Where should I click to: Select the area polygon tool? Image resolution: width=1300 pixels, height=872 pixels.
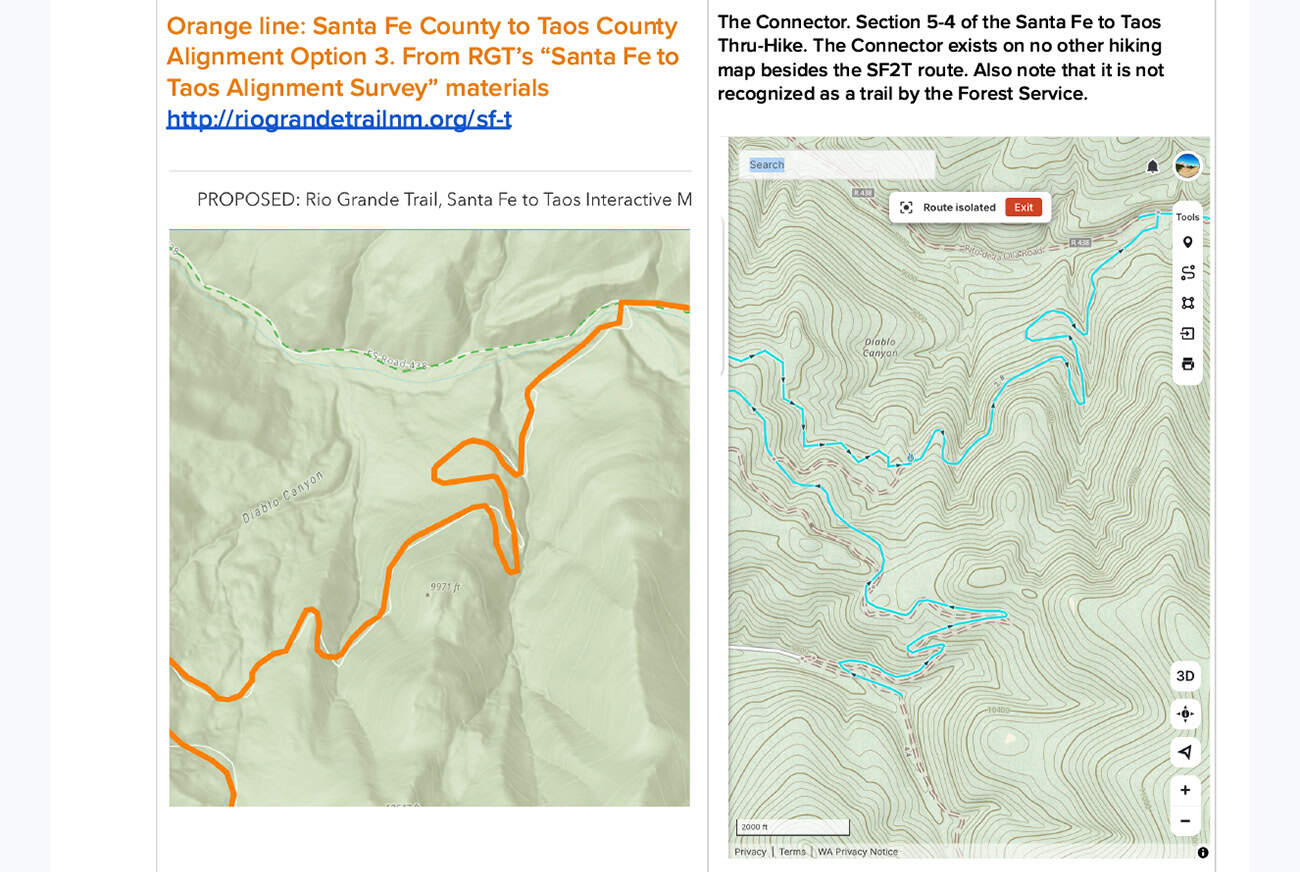1187,303
